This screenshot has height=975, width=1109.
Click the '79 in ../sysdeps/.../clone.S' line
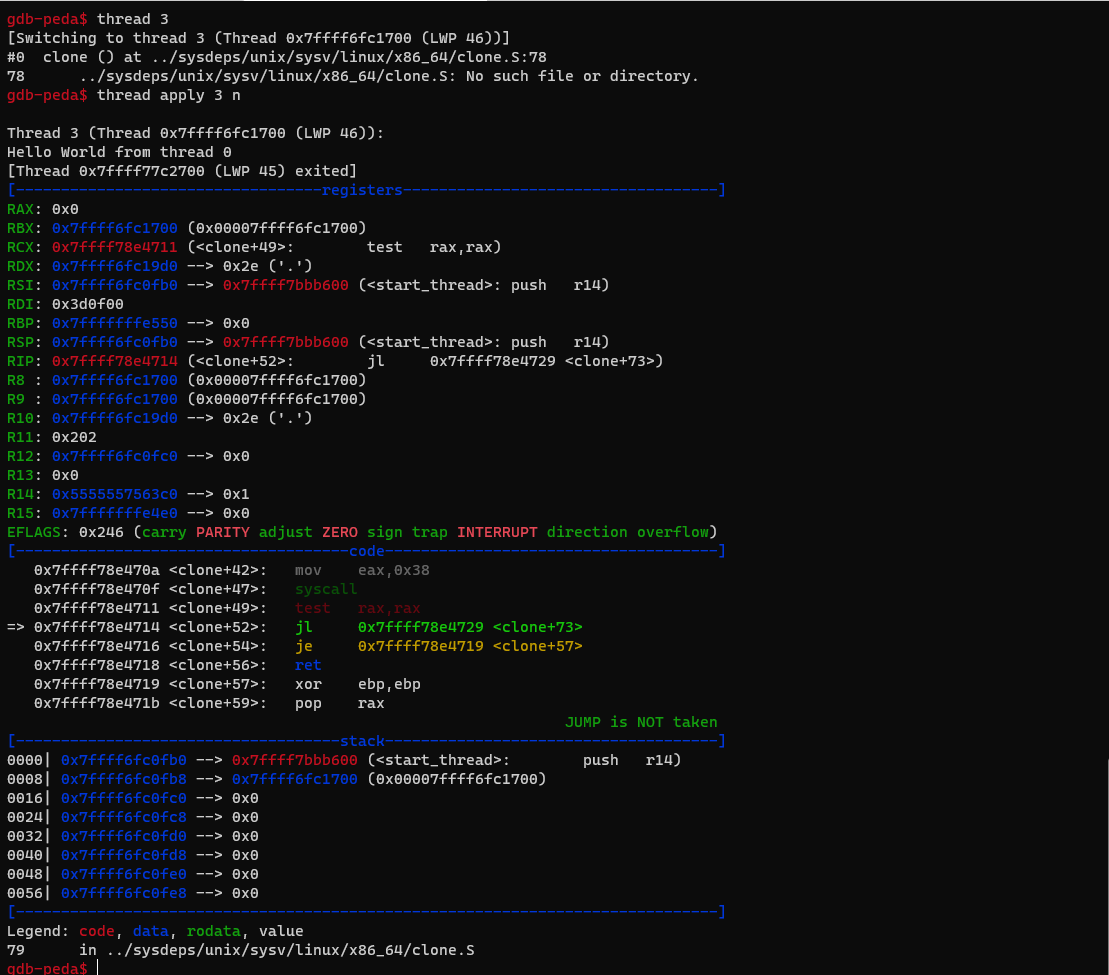240,951
